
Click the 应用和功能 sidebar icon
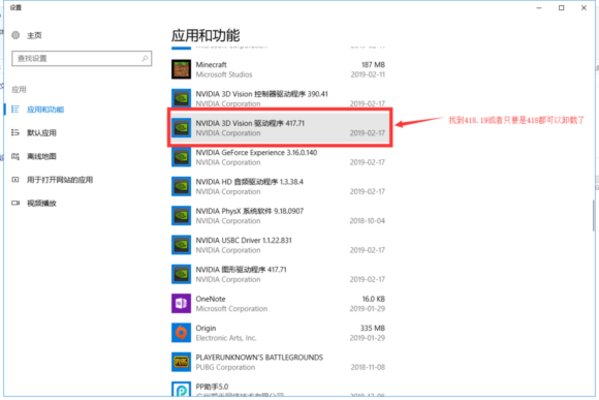pos(15,109)
